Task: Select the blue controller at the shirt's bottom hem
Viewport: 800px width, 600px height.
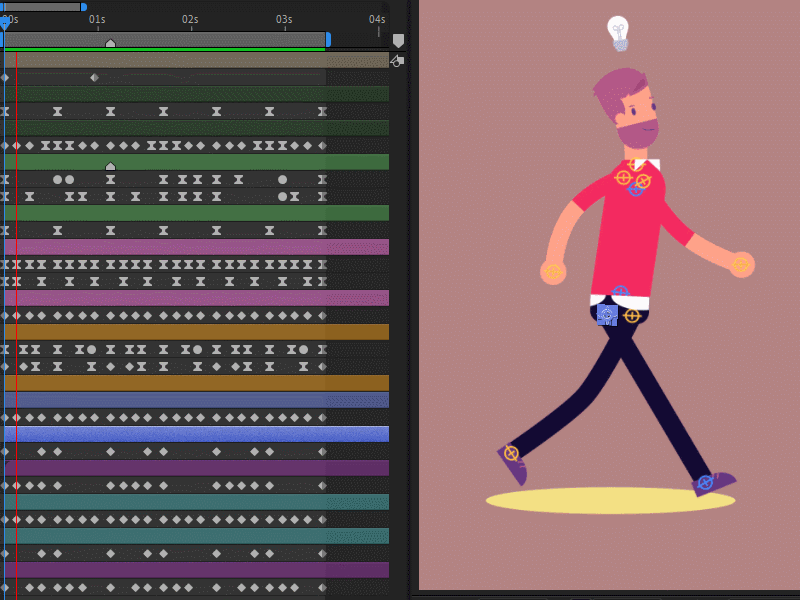Action: [620, 291]
